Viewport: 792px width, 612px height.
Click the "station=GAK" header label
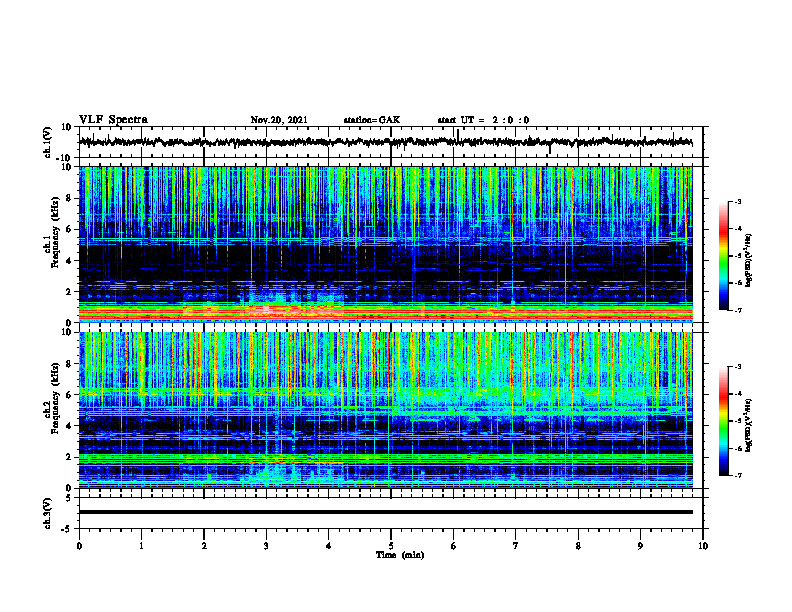372,120
